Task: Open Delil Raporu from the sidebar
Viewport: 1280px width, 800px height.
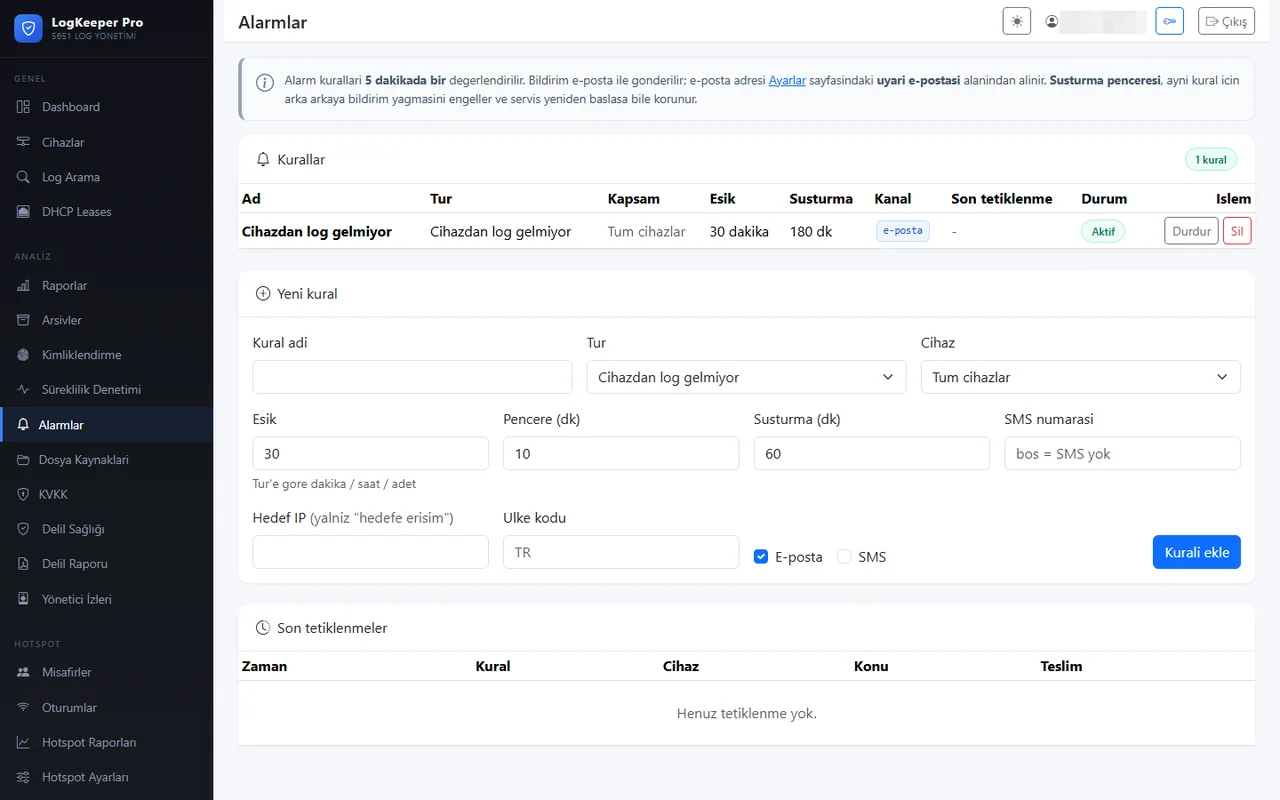Action: (x=106, y=564)
